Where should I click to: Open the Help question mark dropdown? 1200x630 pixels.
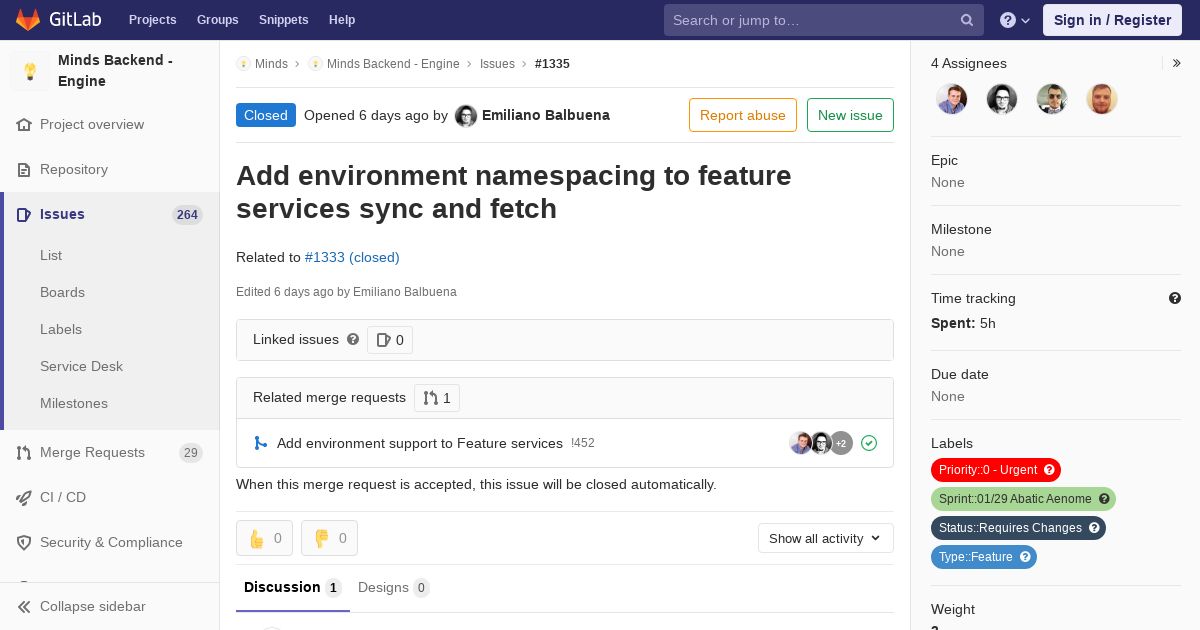click(x=1014, y=20)
